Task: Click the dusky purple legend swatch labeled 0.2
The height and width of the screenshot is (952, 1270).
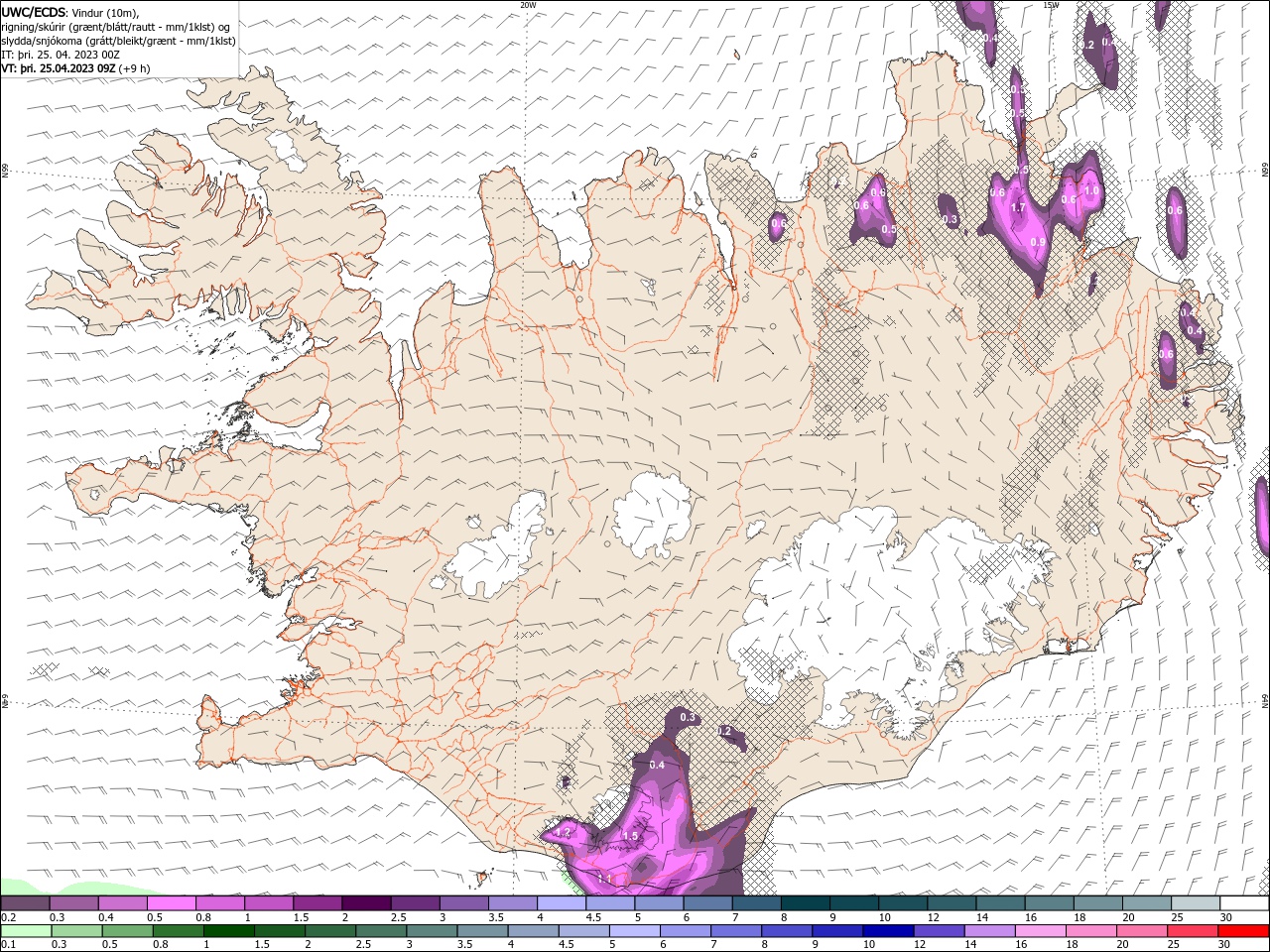Action: pos(25,903)
